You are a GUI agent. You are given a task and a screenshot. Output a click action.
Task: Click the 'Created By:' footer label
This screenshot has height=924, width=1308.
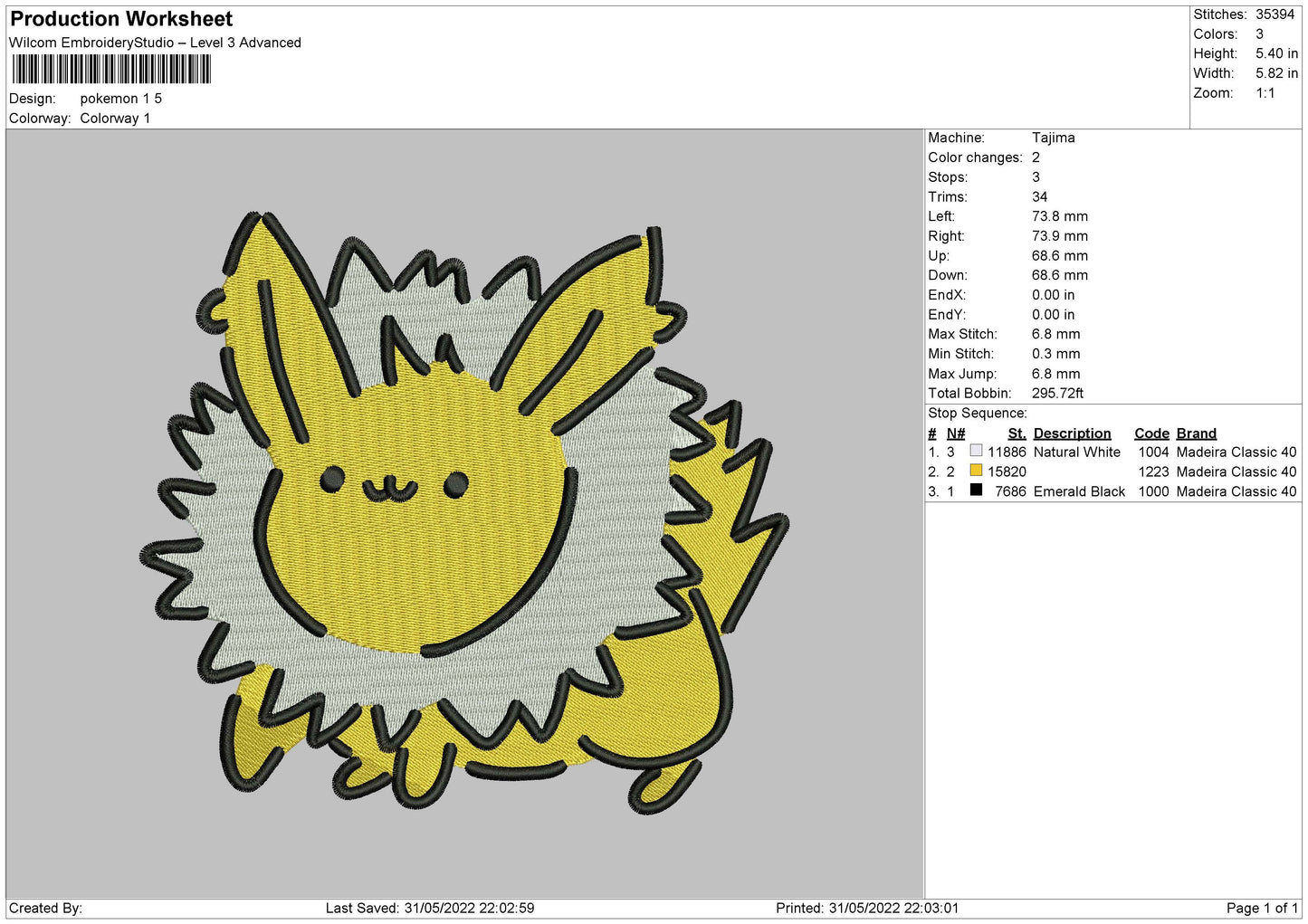(45, 909)
